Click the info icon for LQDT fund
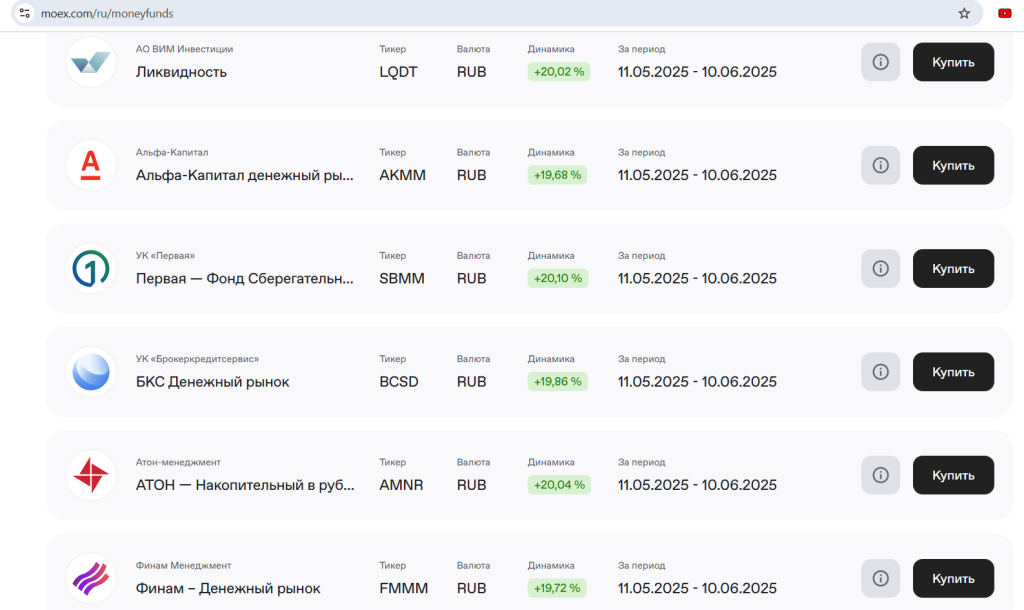Image resolution: width=1024 pixels, height=610 pixels. (880, 62)
